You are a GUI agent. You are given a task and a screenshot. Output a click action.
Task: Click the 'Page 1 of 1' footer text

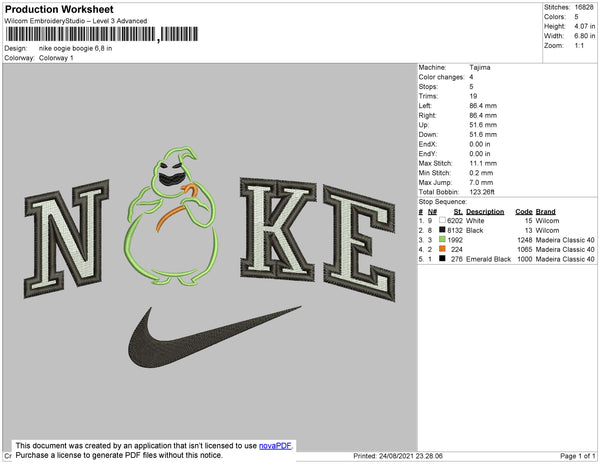(578, 456)
